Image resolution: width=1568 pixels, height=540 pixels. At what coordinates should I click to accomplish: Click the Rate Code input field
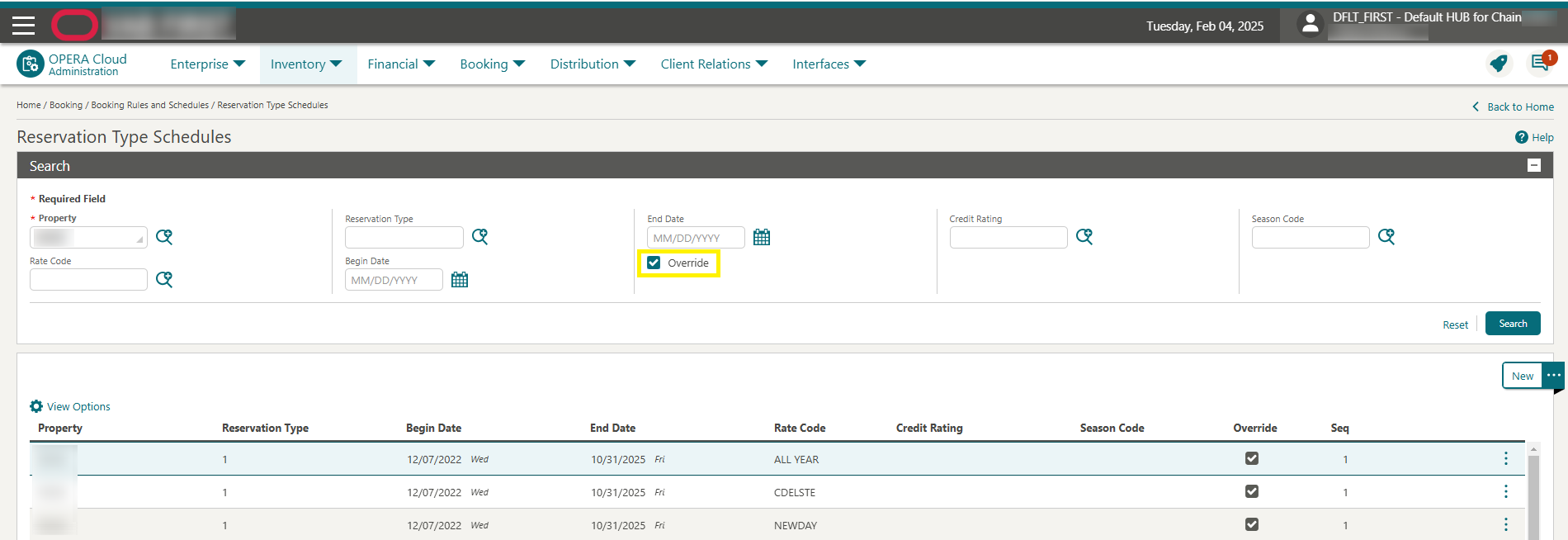88,279
